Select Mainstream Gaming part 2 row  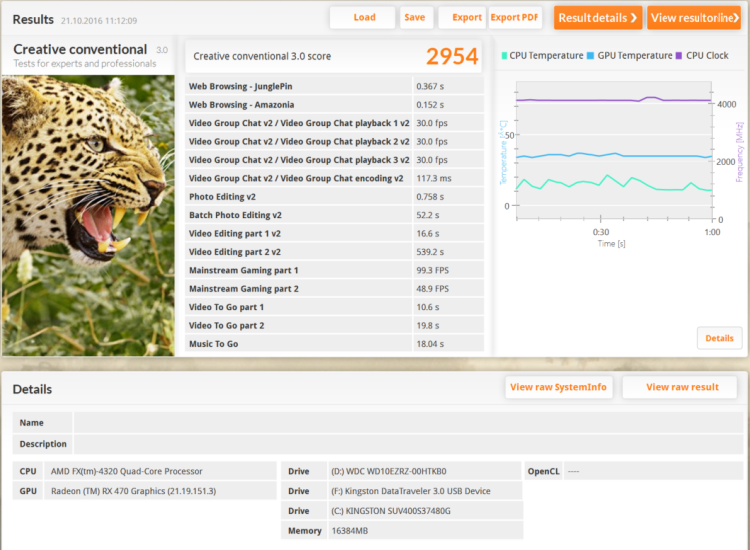(334, 288)
